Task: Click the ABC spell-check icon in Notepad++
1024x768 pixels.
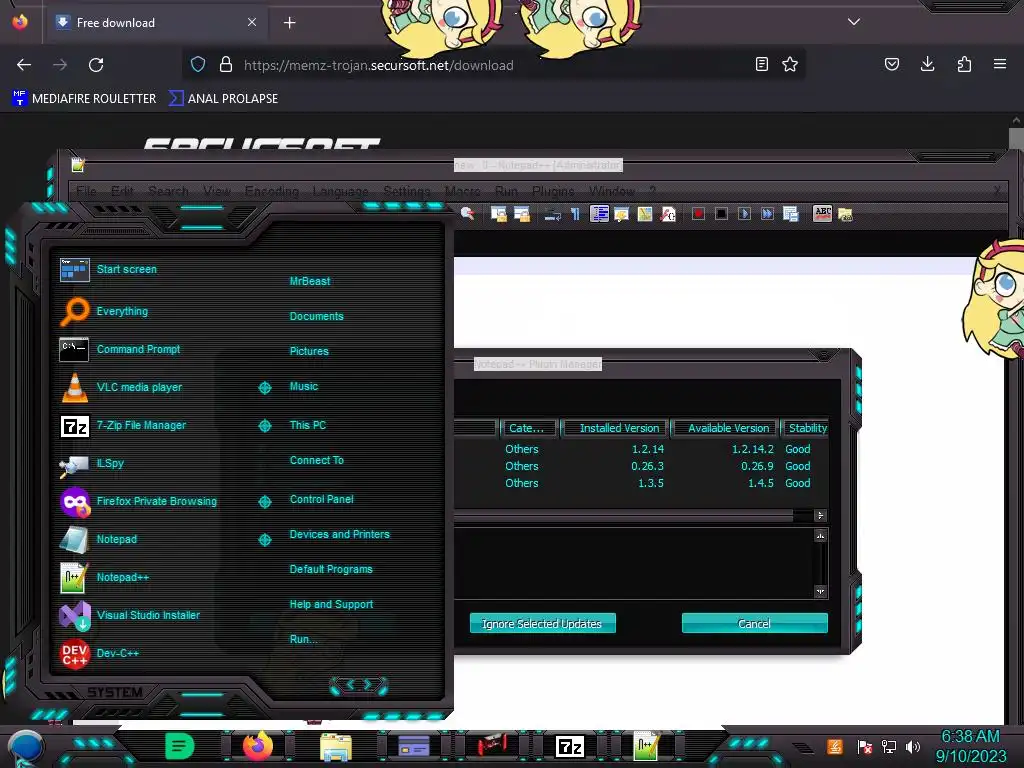Action: click(823, 213)
